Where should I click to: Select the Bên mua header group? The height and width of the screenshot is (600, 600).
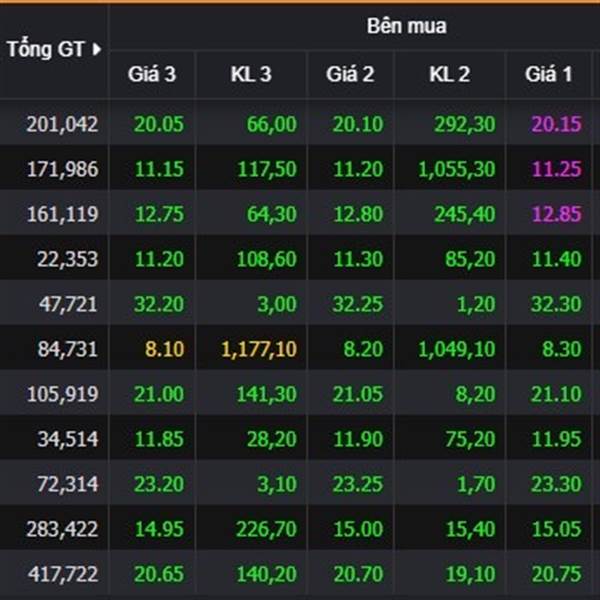406,26
